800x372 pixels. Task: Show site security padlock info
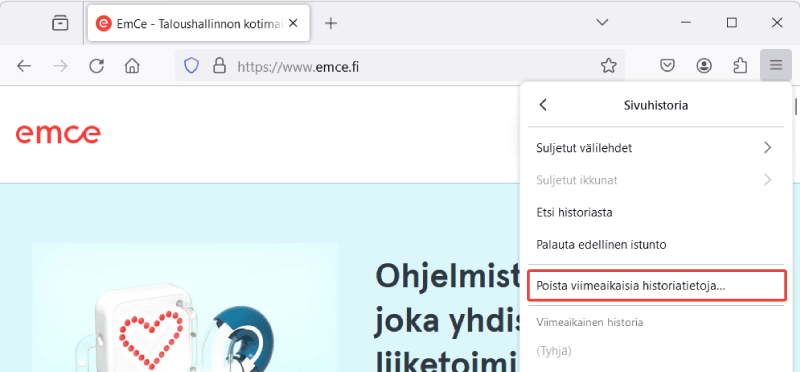[219, 65]
